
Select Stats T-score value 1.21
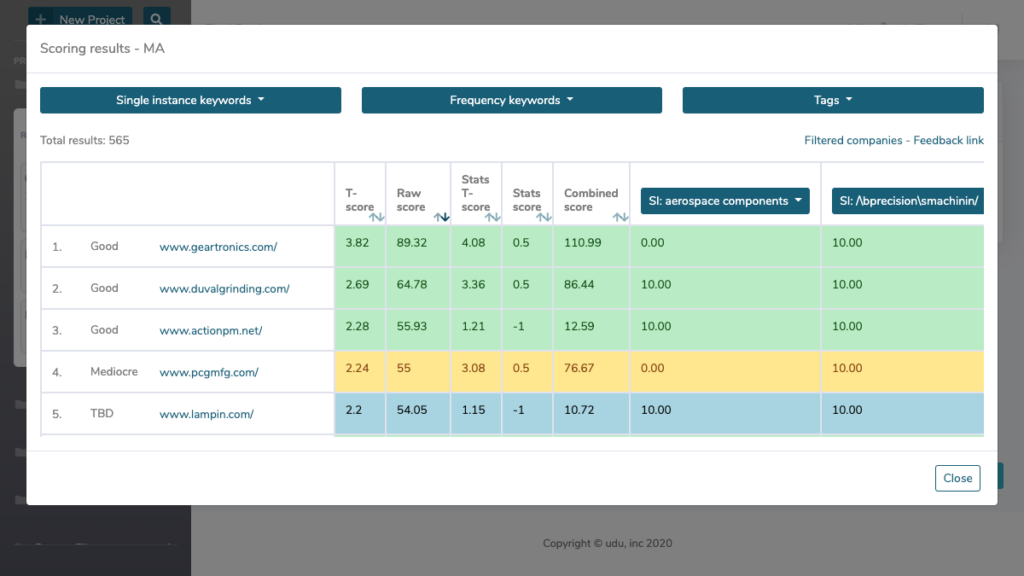pyautogui.click(x=473, y=327)
